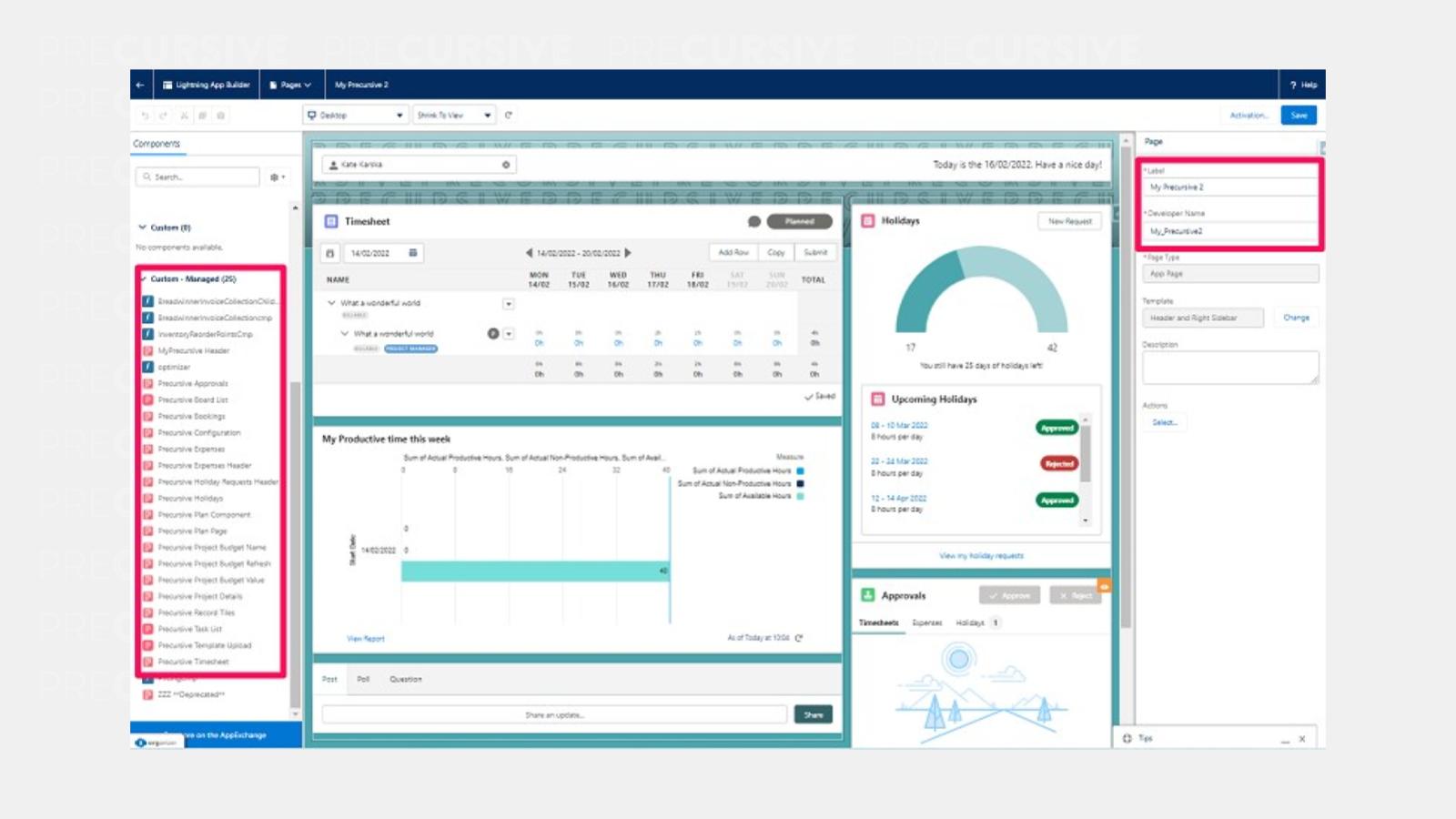Click the paste icon in toolbar

point(221,116)
